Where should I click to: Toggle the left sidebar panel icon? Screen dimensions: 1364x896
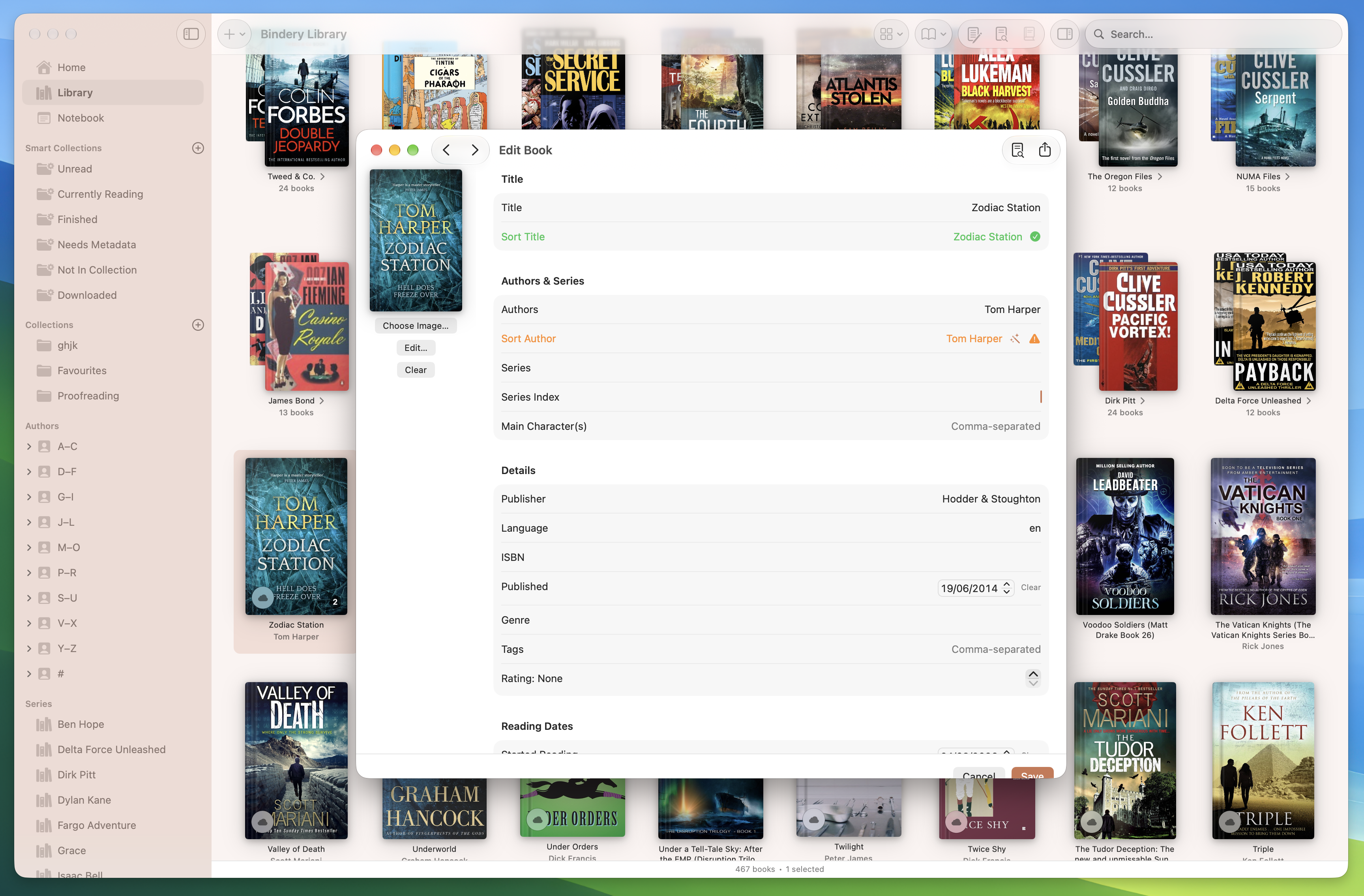coord(191,34)
